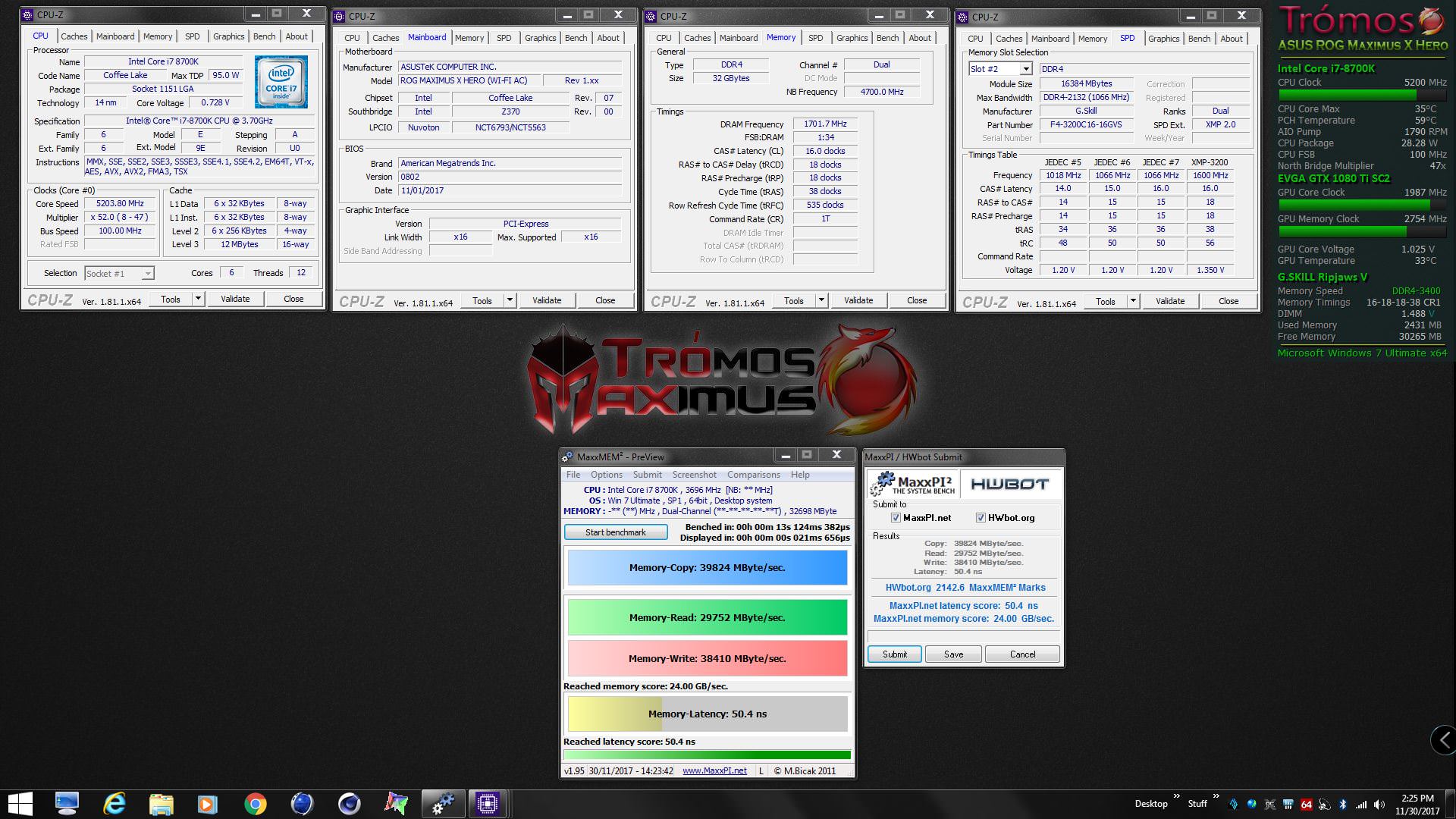Click the Memory-Latency 50.4 ns bar
This screenshot has width=1456, height=819.
708,714
